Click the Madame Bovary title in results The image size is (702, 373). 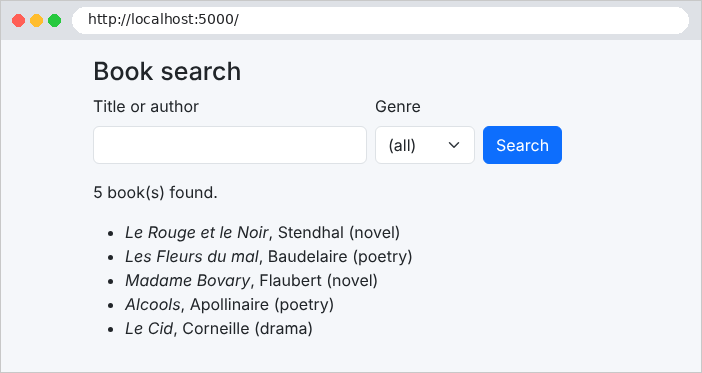tap(188, 281)
